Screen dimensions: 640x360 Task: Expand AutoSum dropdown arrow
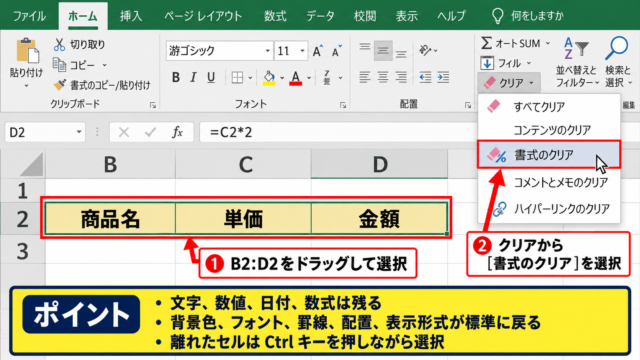(x=548, y=43)
